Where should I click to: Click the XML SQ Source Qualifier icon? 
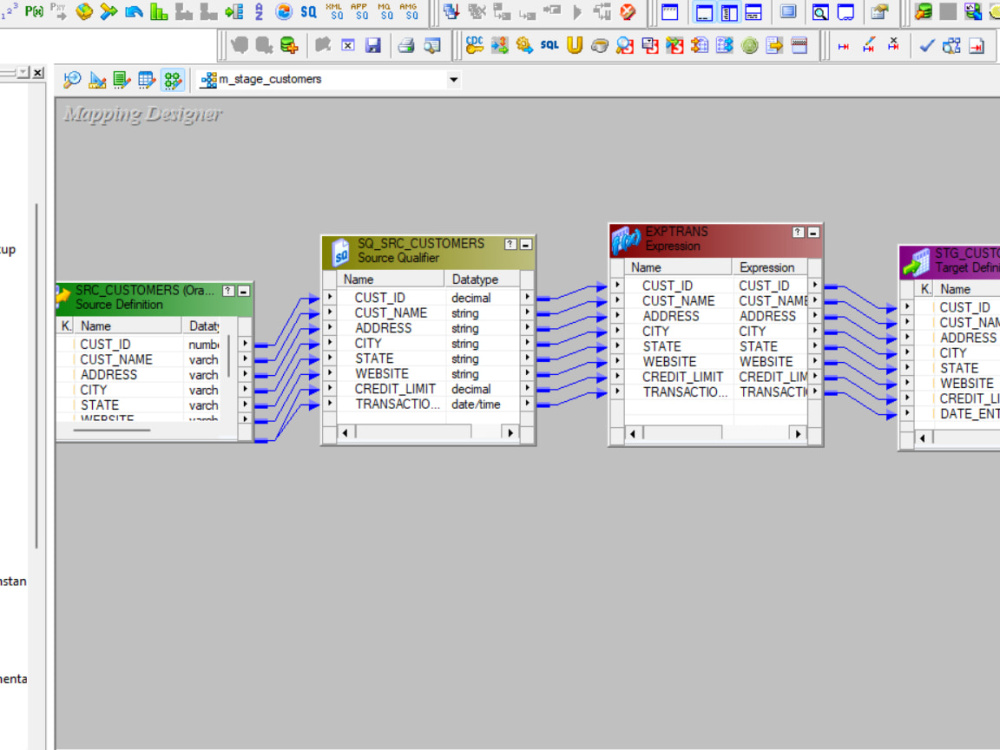(x=334, y=11)
